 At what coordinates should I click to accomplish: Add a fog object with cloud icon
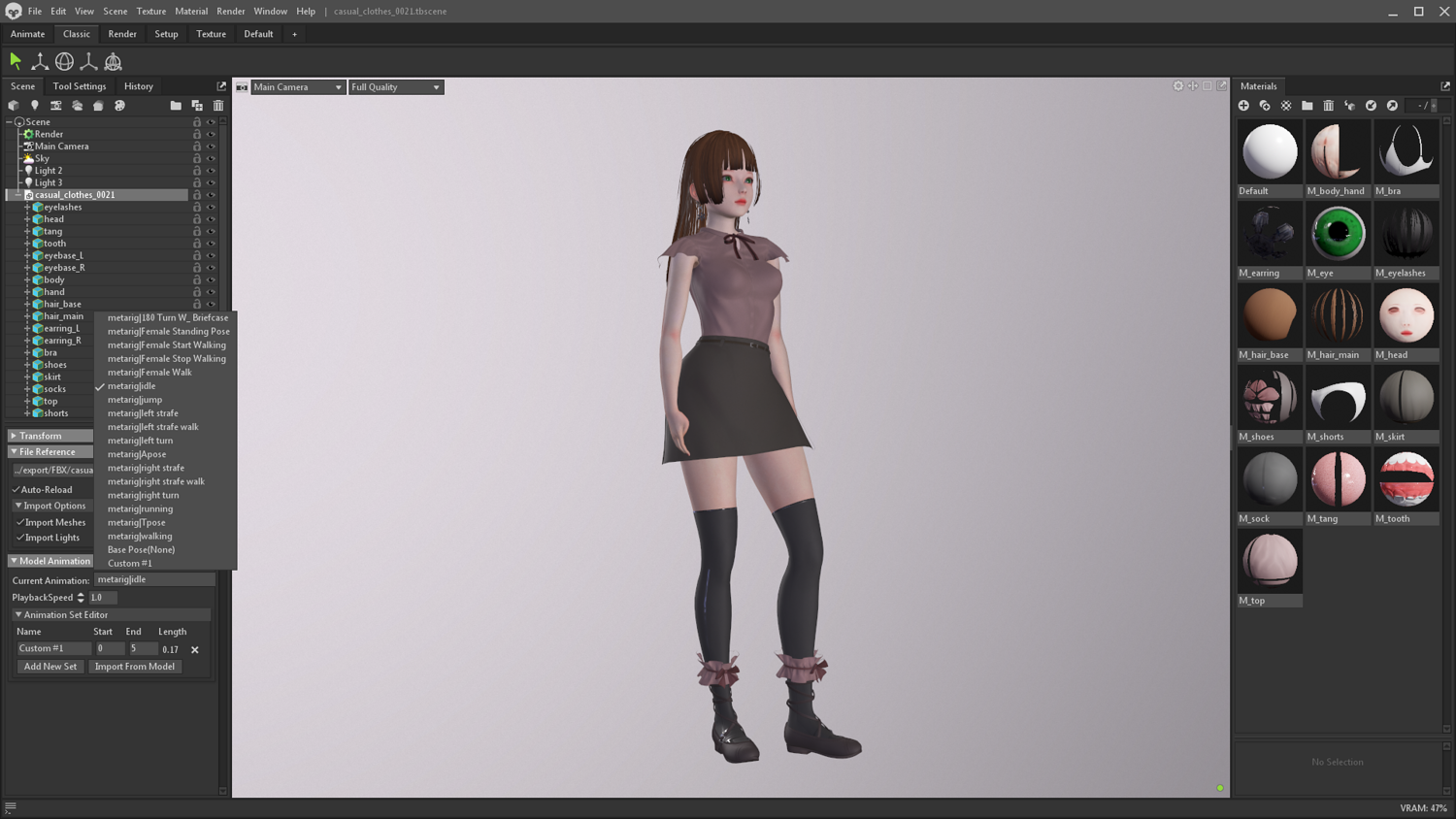pyautogui.click(x=78, y=106)
